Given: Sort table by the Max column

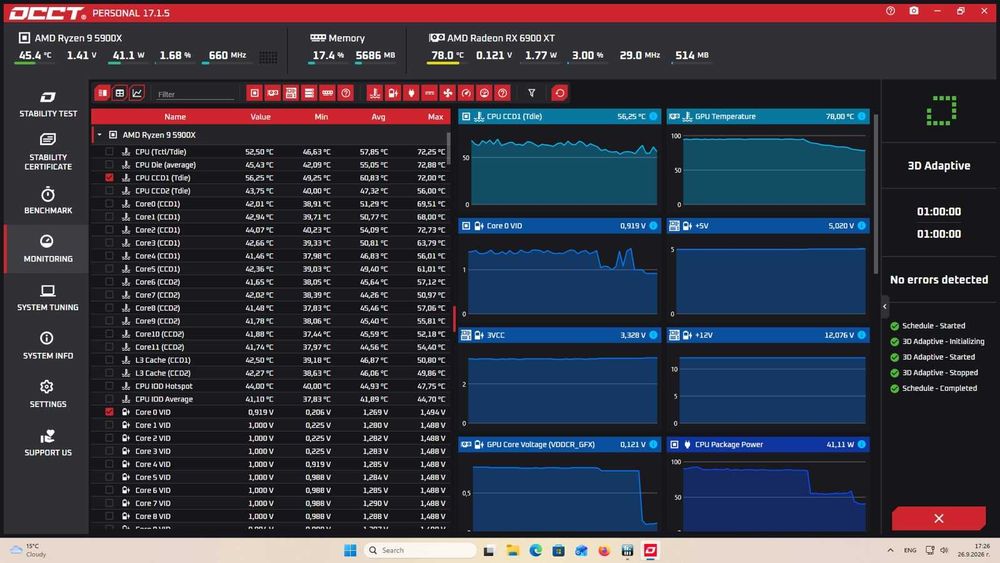Looking at the screenshot, I should pos(435,117).
